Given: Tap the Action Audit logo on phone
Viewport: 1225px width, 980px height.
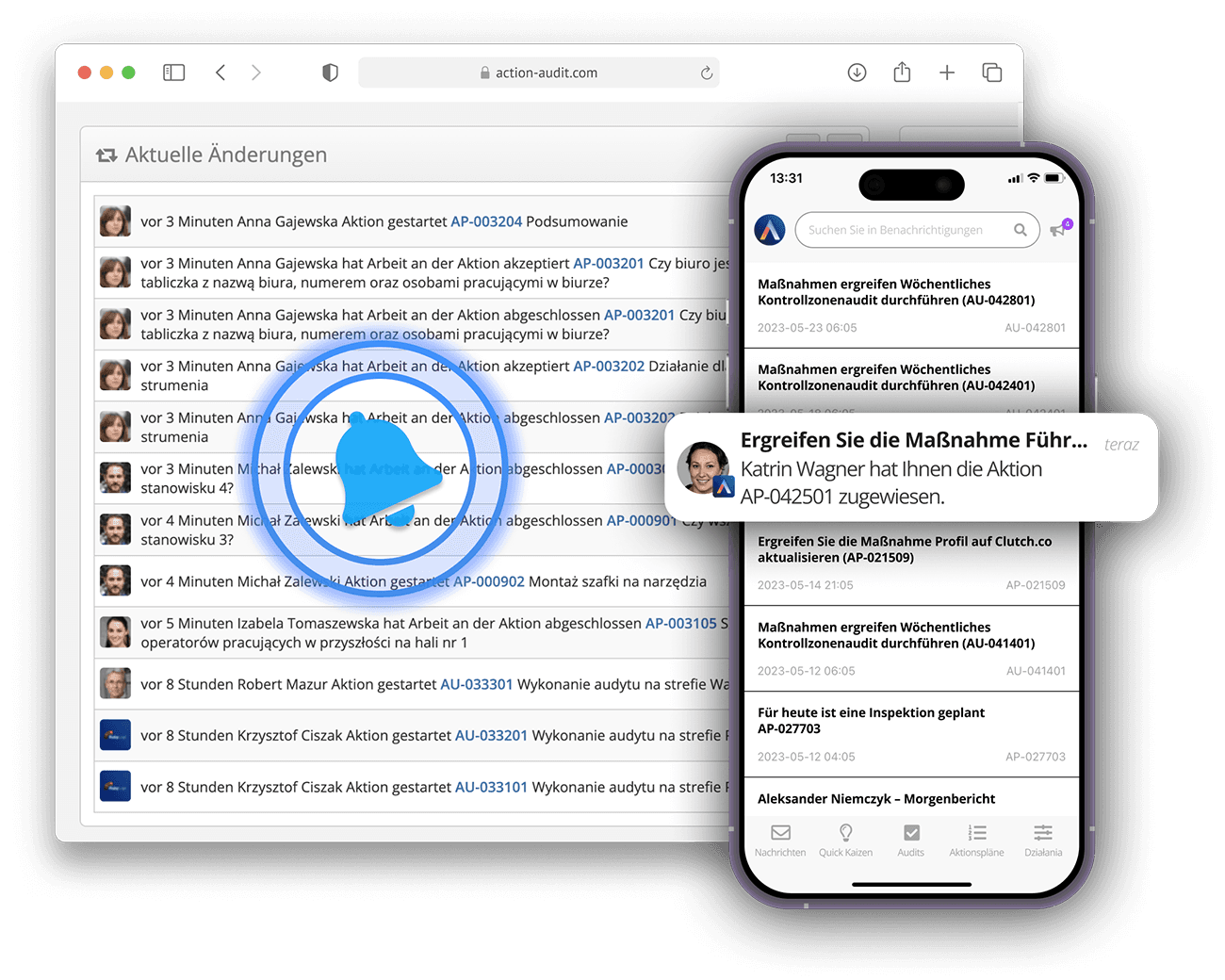Looking at the screenshot, I should [x=770, y=230].
